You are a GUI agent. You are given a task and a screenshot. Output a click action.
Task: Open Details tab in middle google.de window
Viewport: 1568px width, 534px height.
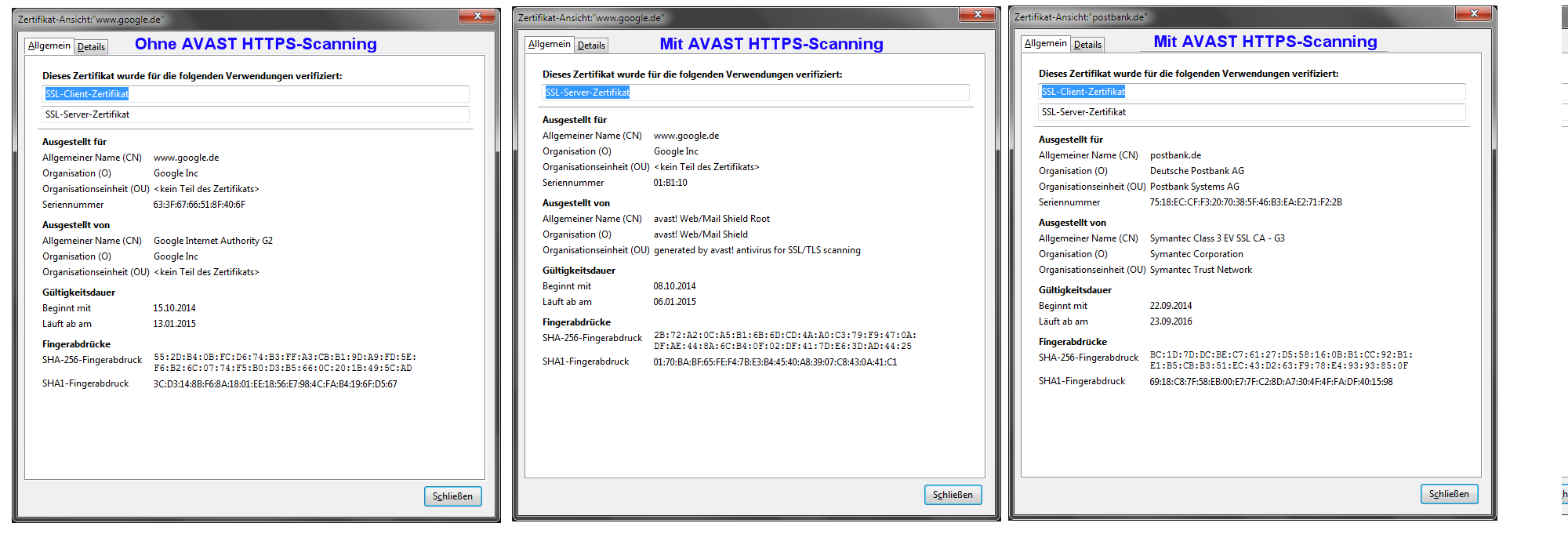(591, 45)
